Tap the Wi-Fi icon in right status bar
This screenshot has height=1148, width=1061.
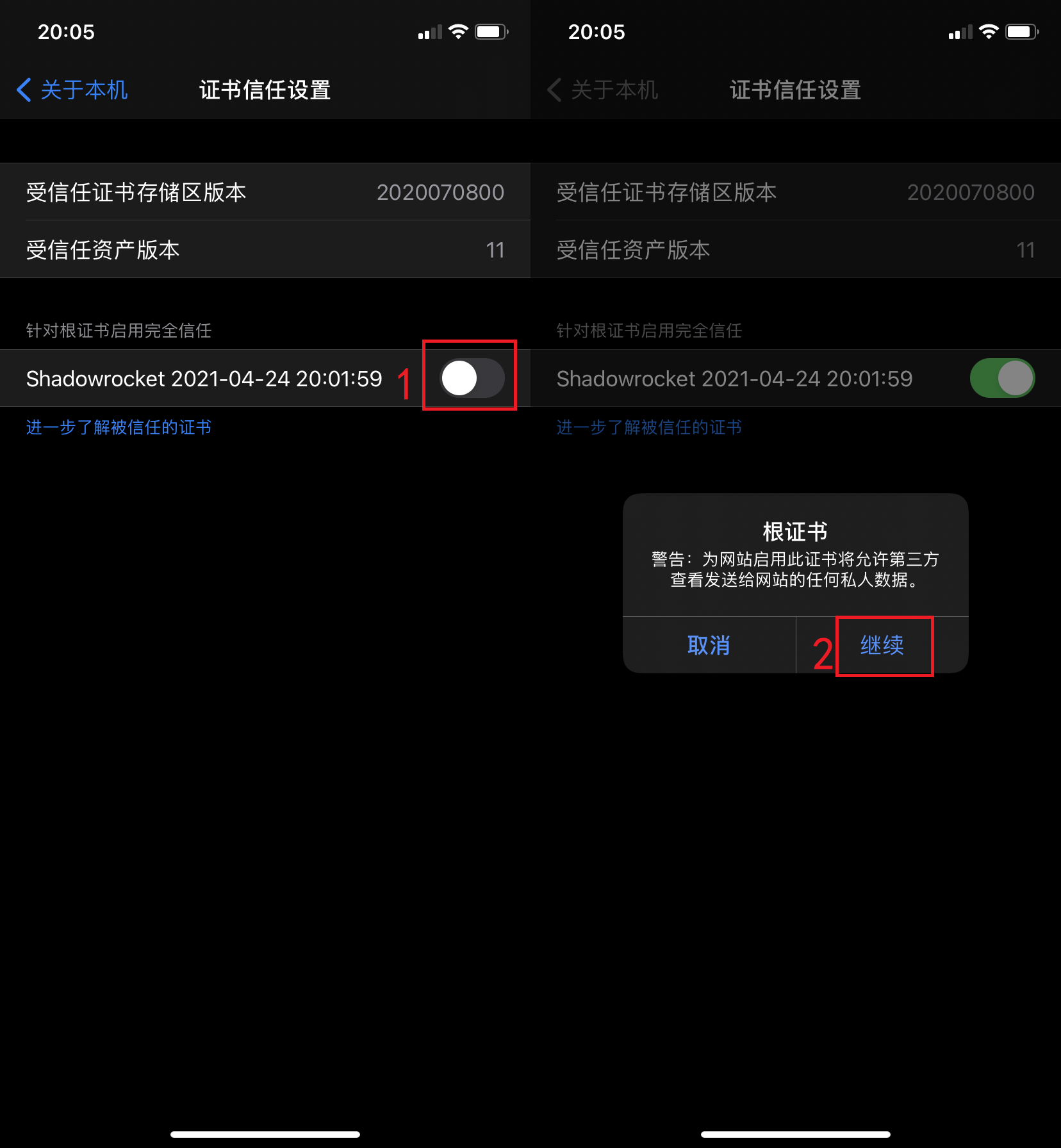(x=989, y=31)
